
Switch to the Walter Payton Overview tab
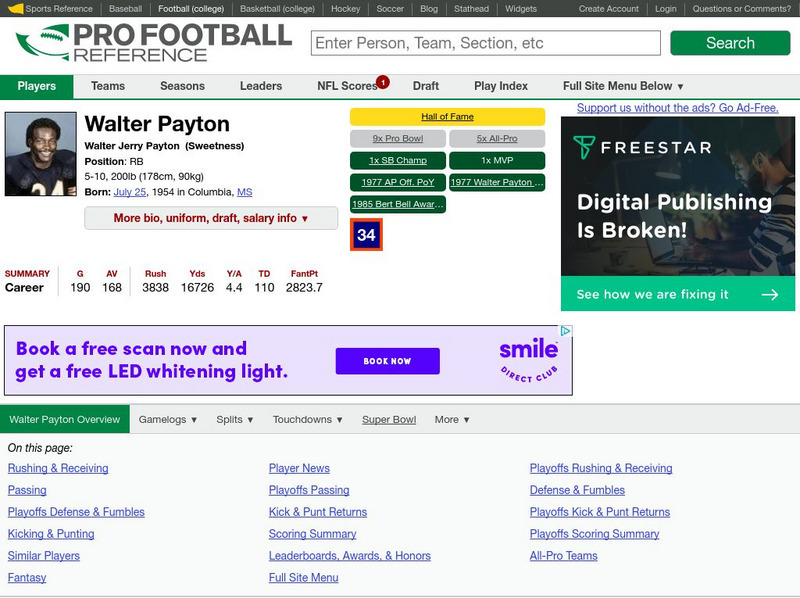pyautogui.click(x=65, y=419)
